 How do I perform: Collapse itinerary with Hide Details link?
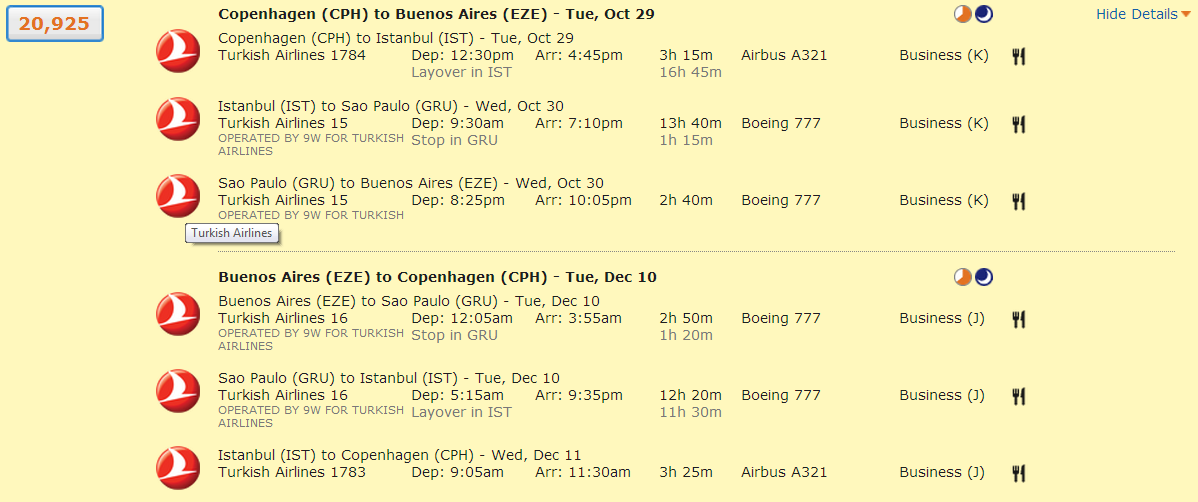point(1136,14)
